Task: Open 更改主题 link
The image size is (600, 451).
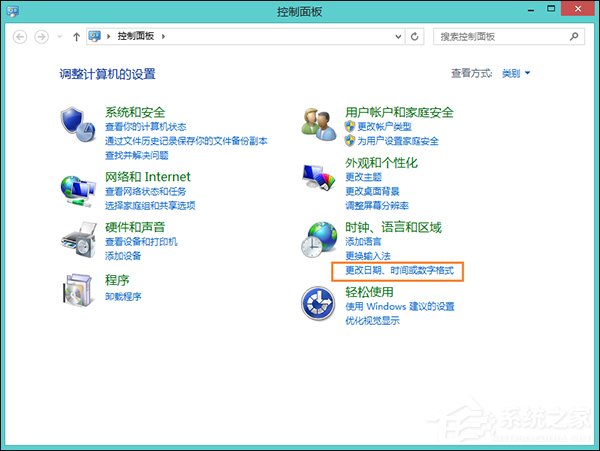Action: point(364,177)
